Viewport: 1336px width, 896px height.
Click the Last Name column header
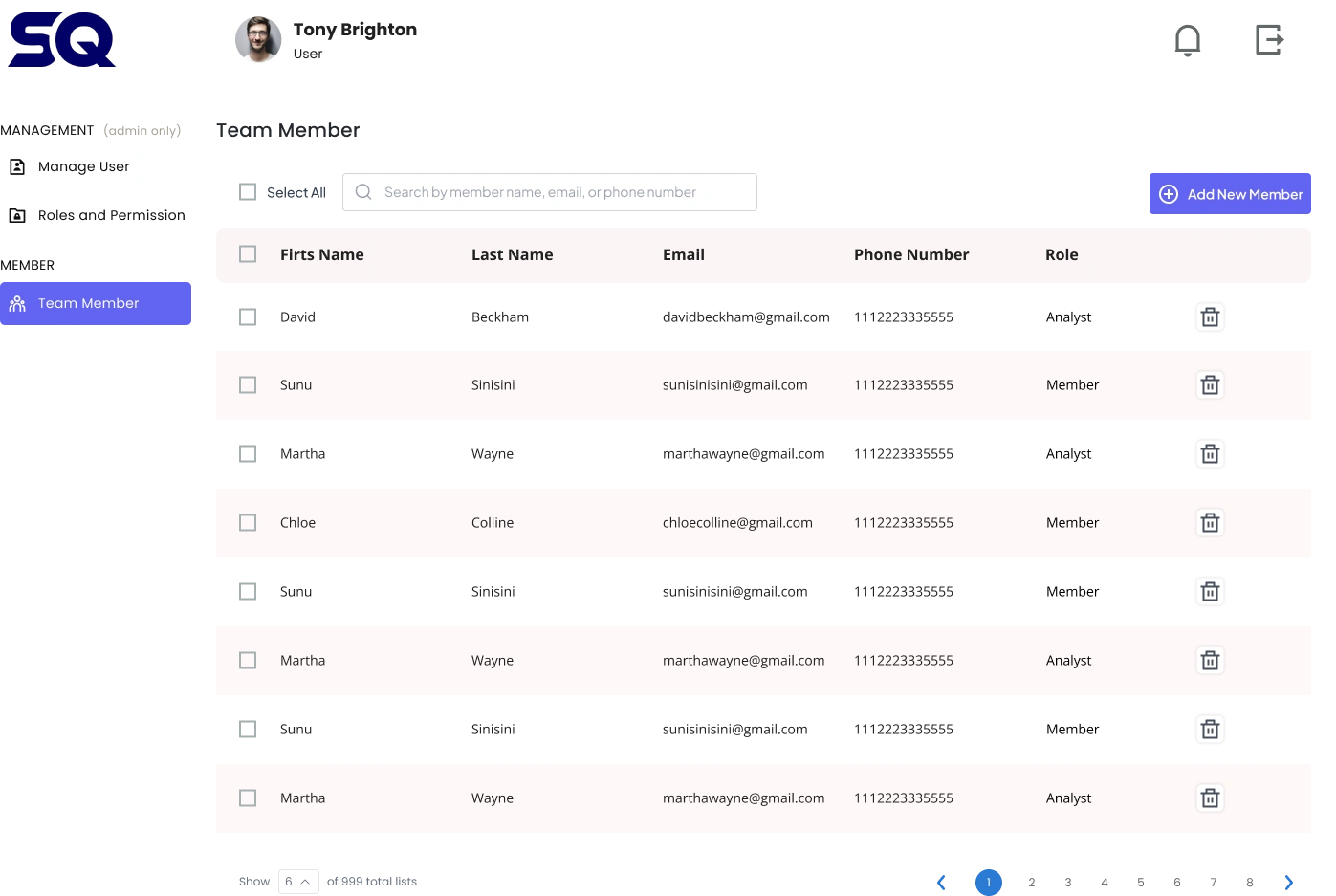click(x=513, y=254)
